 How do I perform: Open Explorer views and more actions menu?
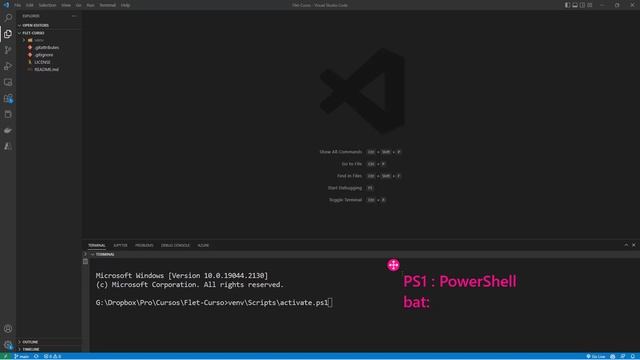[74, 16]
